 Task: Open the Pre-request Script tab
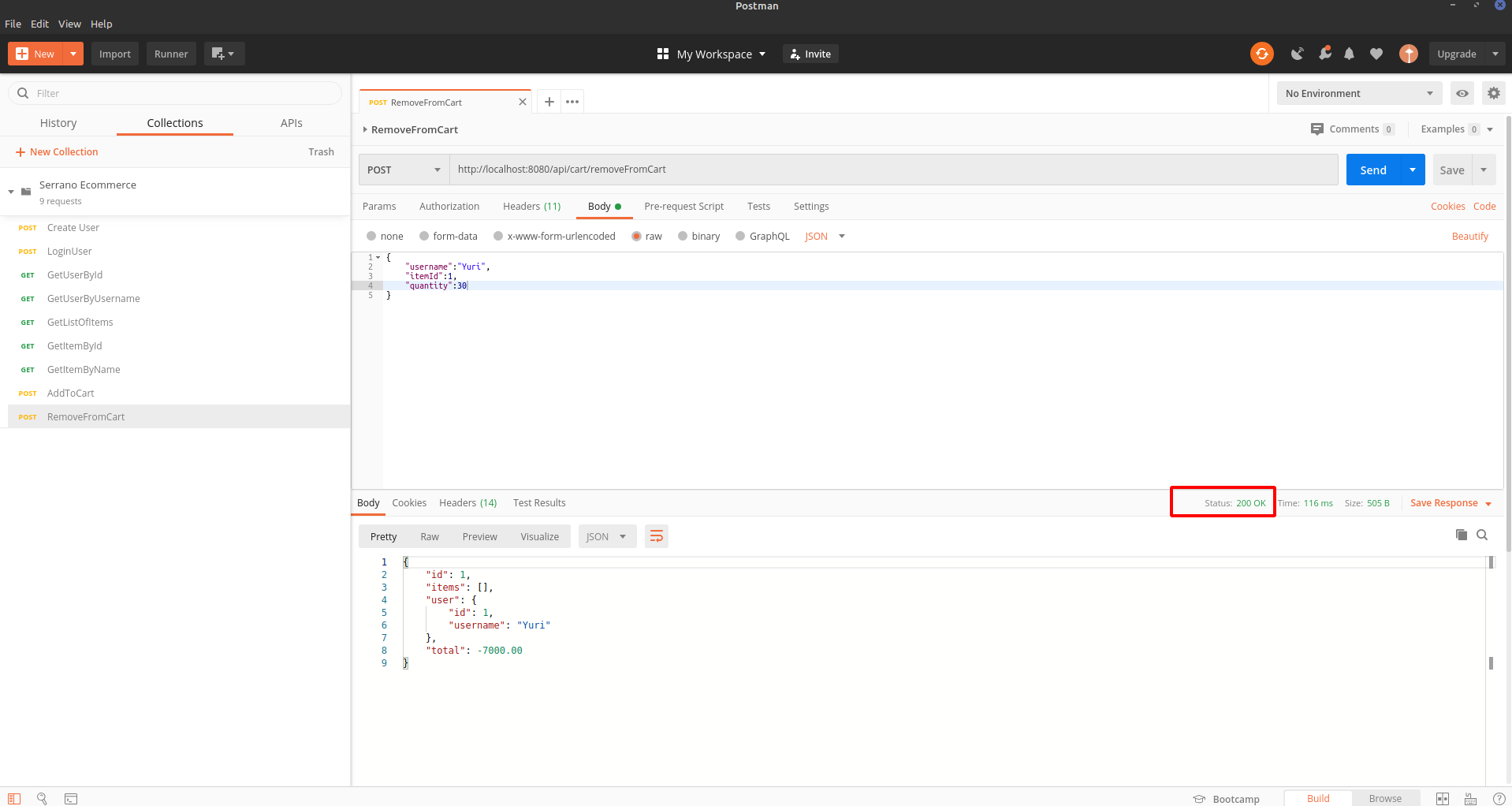pyautogui.click(x=683, y=206)
